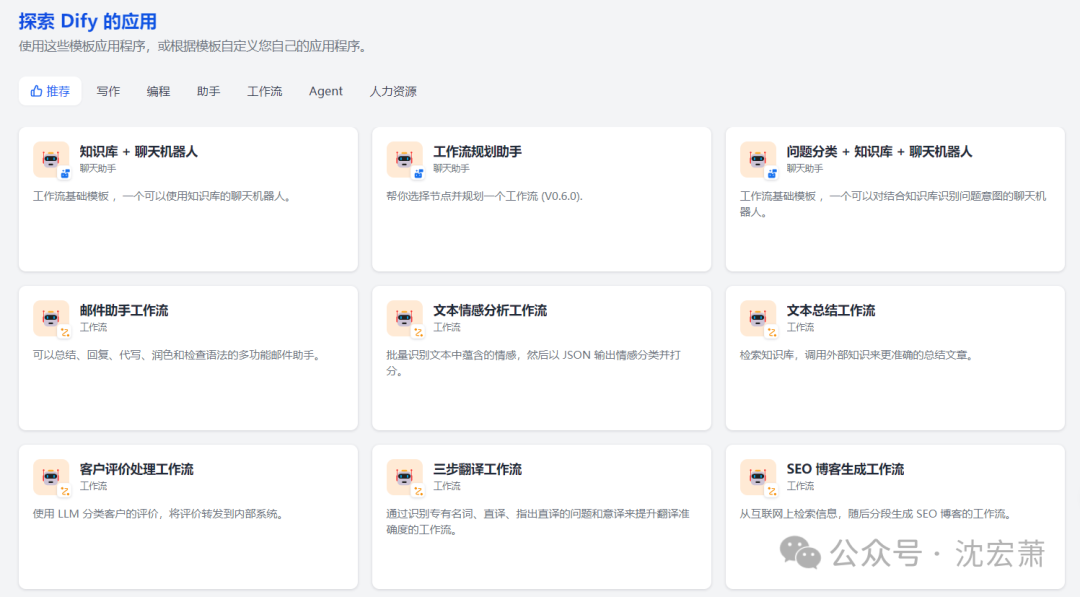Click 工作流 label under 邮件助手工作流
1080x597 pixels.
coord(94,327)
